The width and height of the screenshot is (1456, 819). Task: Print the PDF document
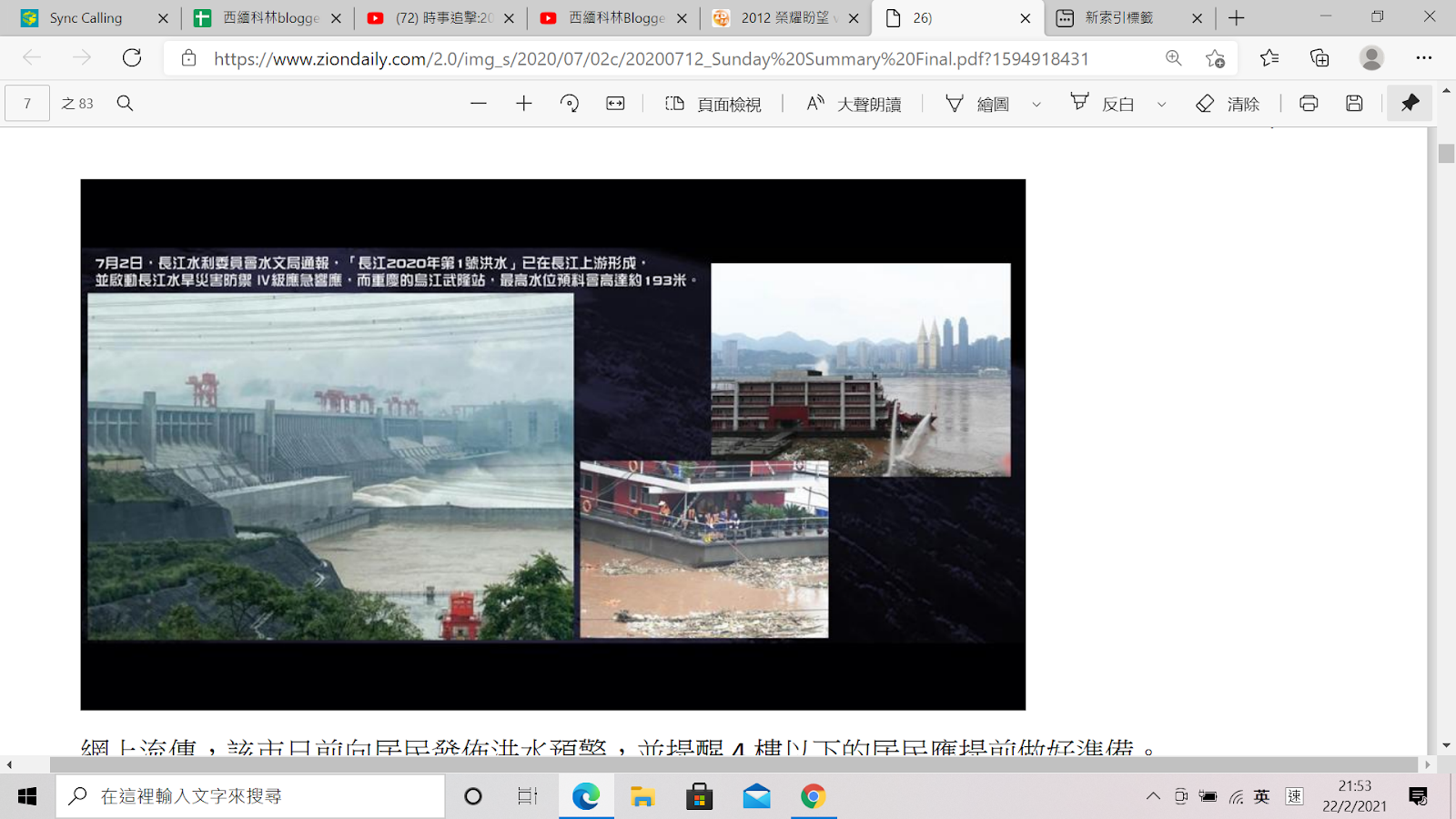click(x=1309, y=104)
